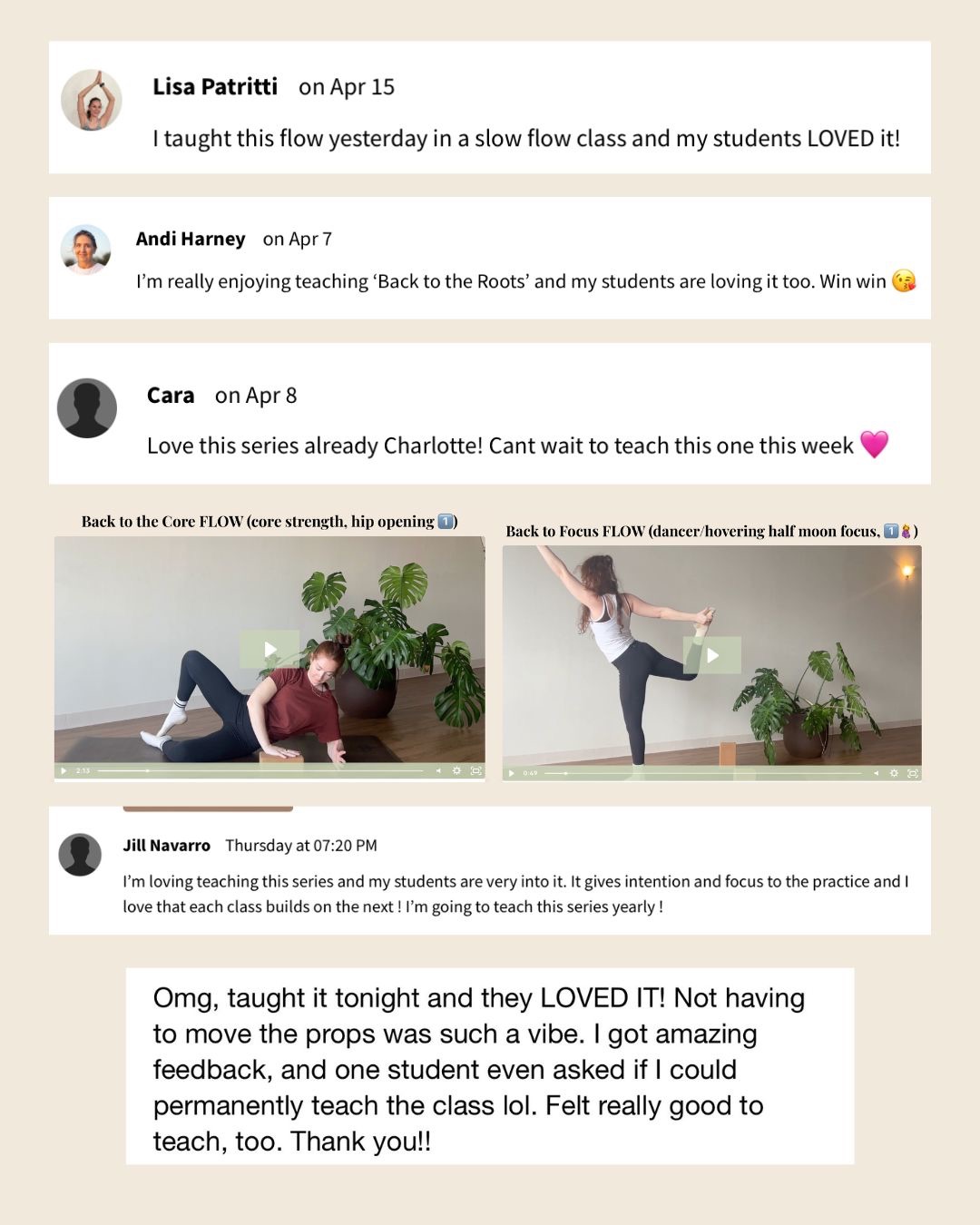Enter fullscreen on Back to Focus video

(913, 773)
